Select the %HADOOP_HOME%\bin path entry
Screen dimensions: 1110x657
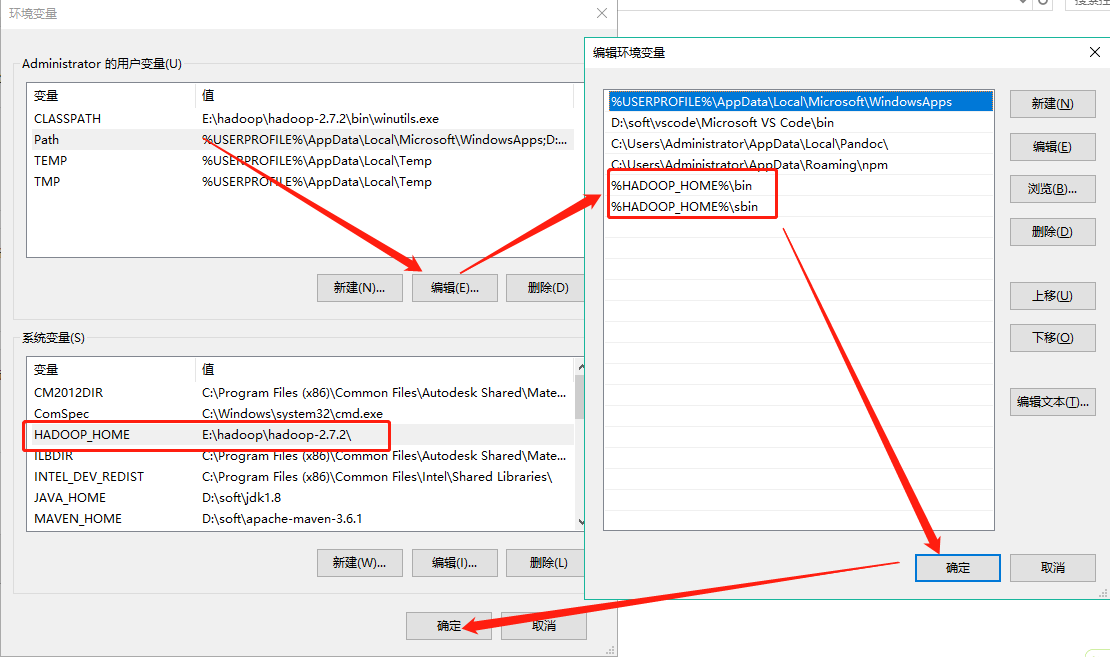(799, 185)
